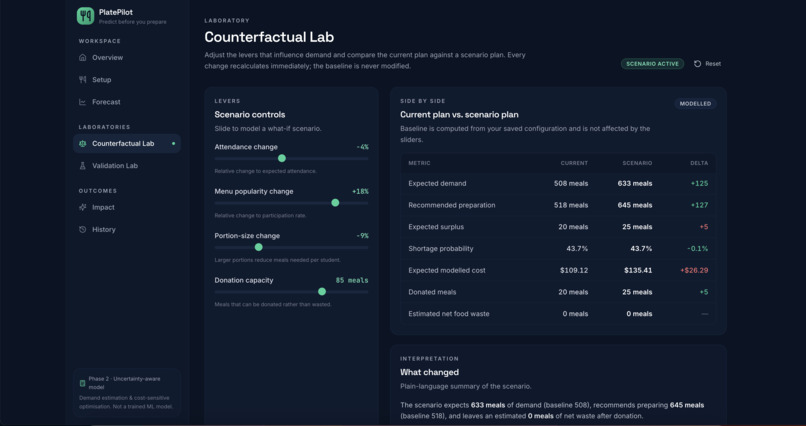Click the Expected modelled cost label
Viewport: 806px width, 426px height.
pos(447,270)
